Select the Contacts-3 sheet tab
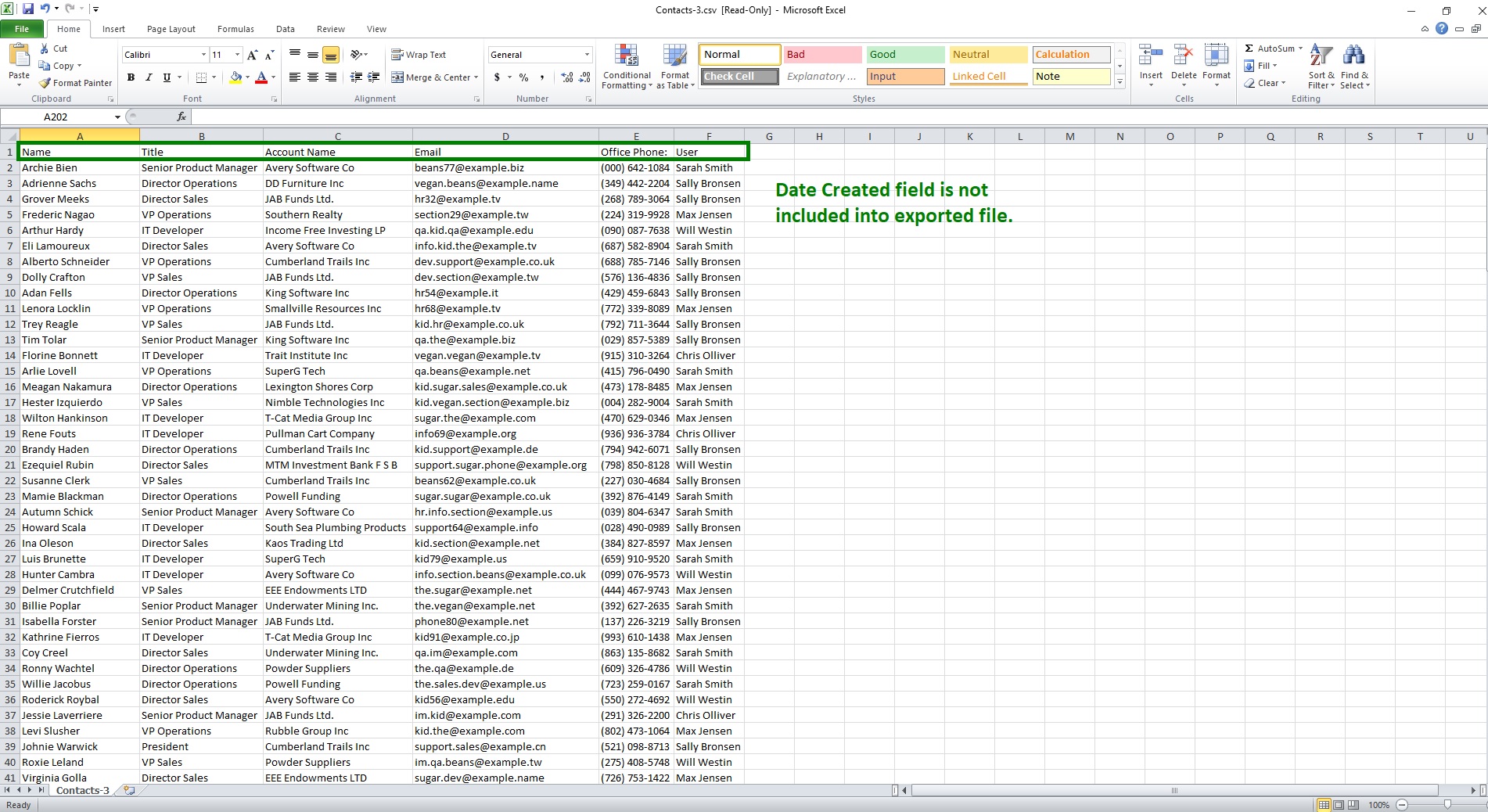This screenshot has height=812, width=1488. [83, 790]
